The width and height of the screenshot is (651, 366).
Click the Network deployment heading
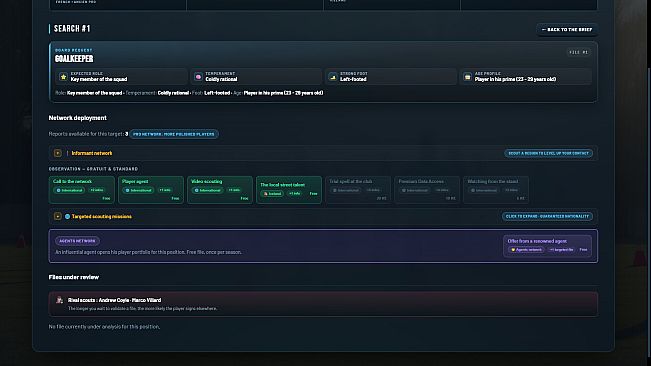coord(78,118)
